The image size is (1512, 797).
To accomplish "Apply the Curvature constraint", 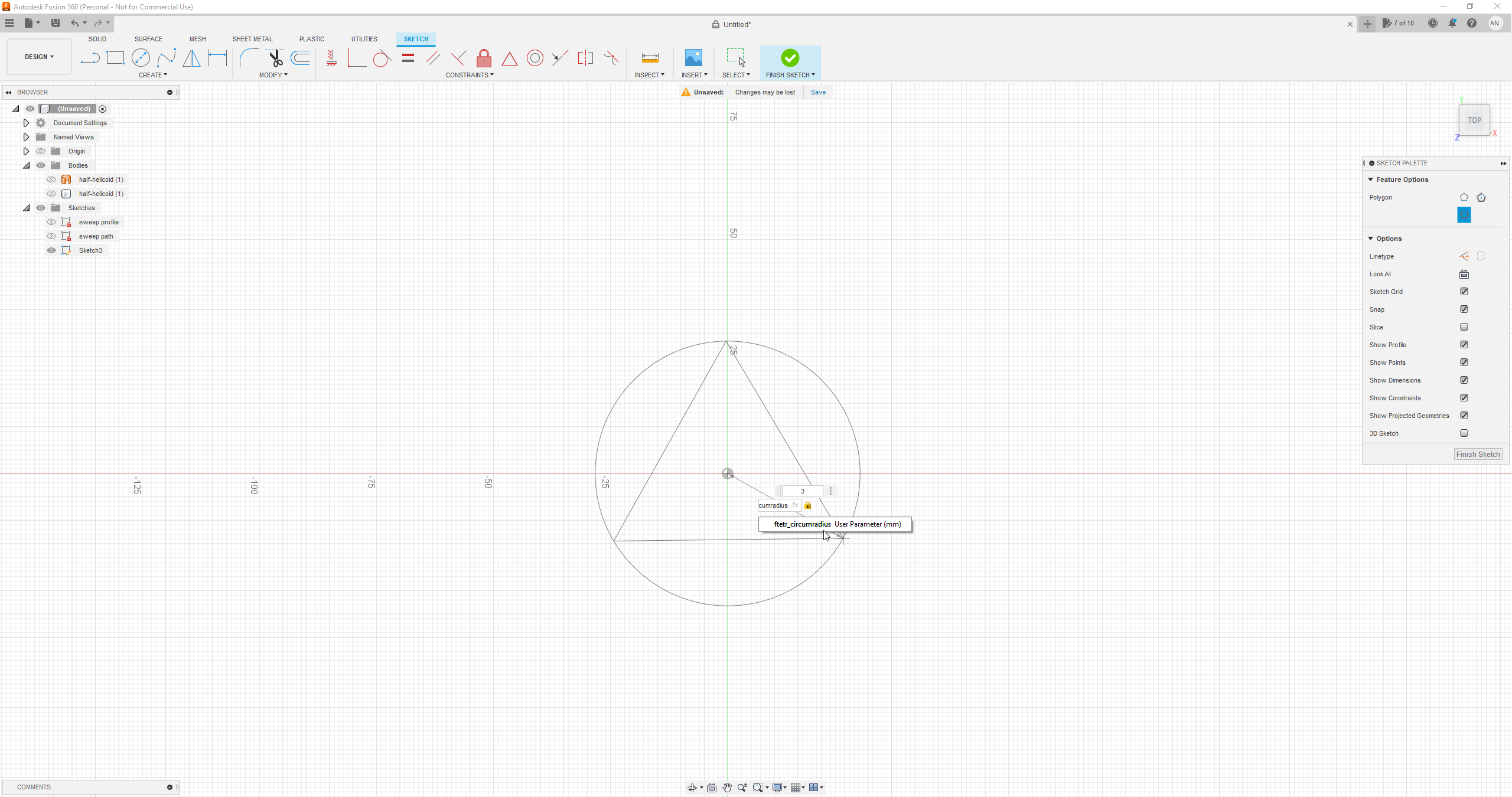I will point(611,58).
